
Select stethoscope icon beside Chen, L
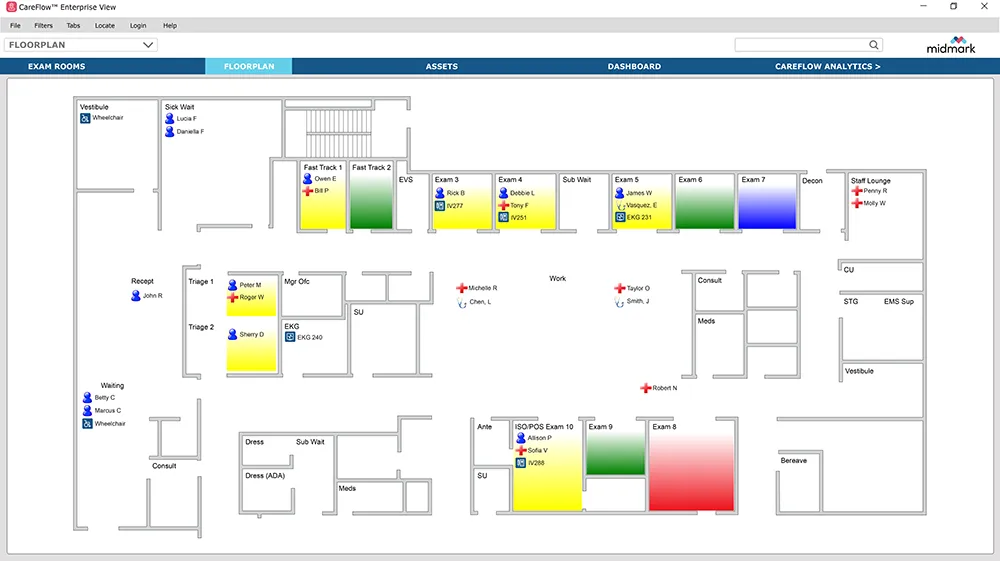click(x=462, y=301)
